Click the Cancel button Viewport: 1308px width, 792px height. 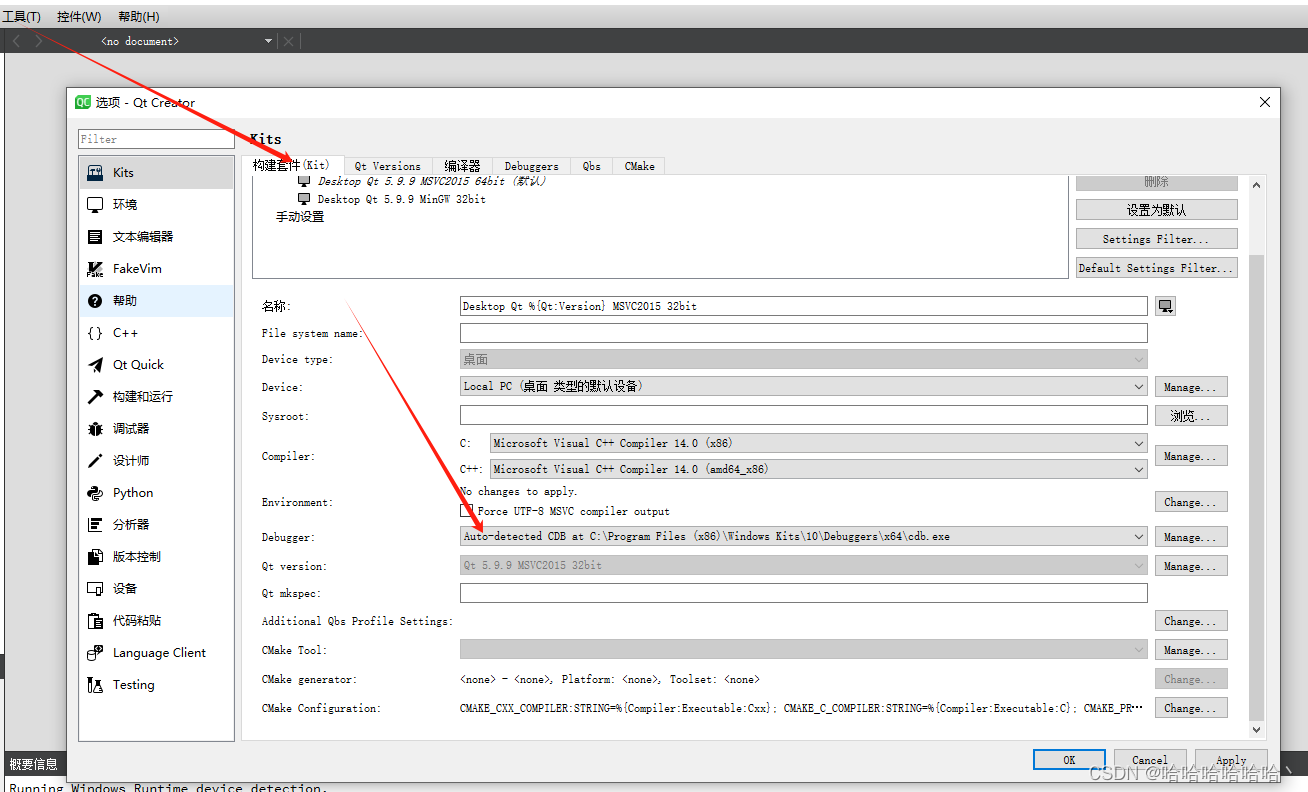(1149, 760)
